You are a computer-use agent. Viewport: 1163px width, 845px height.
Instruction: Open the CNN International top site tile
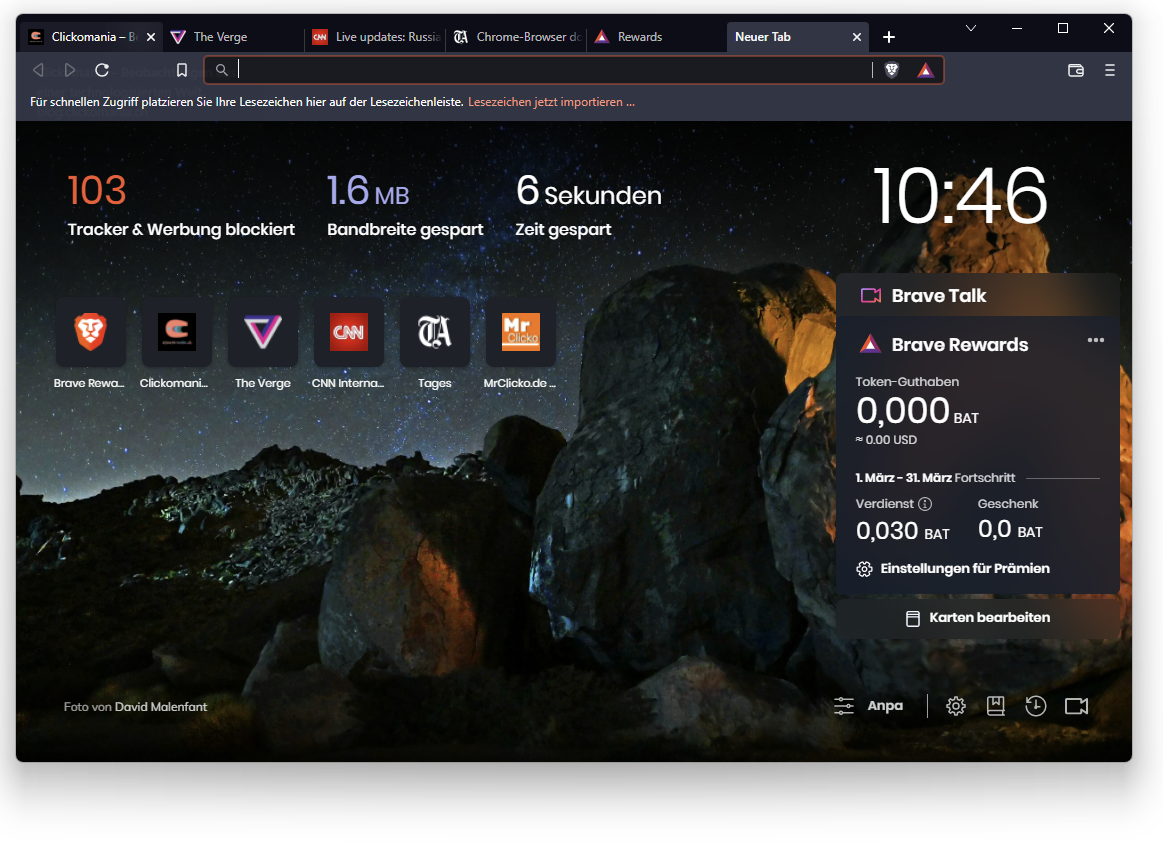[348, 332]
